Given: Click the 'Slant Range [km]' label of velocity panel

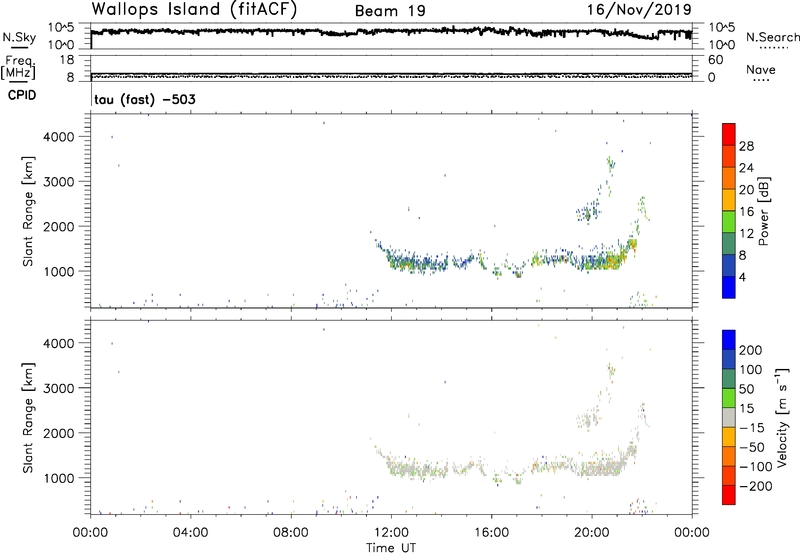Looking at the screenshot, I should pyautogui.click(x=28, y=418).
